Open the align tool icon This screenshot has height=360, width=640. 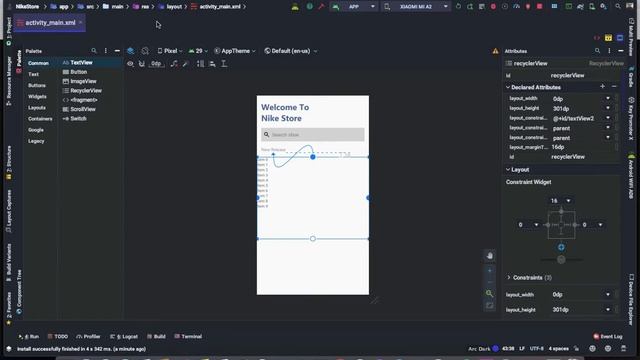pos(212,64)
